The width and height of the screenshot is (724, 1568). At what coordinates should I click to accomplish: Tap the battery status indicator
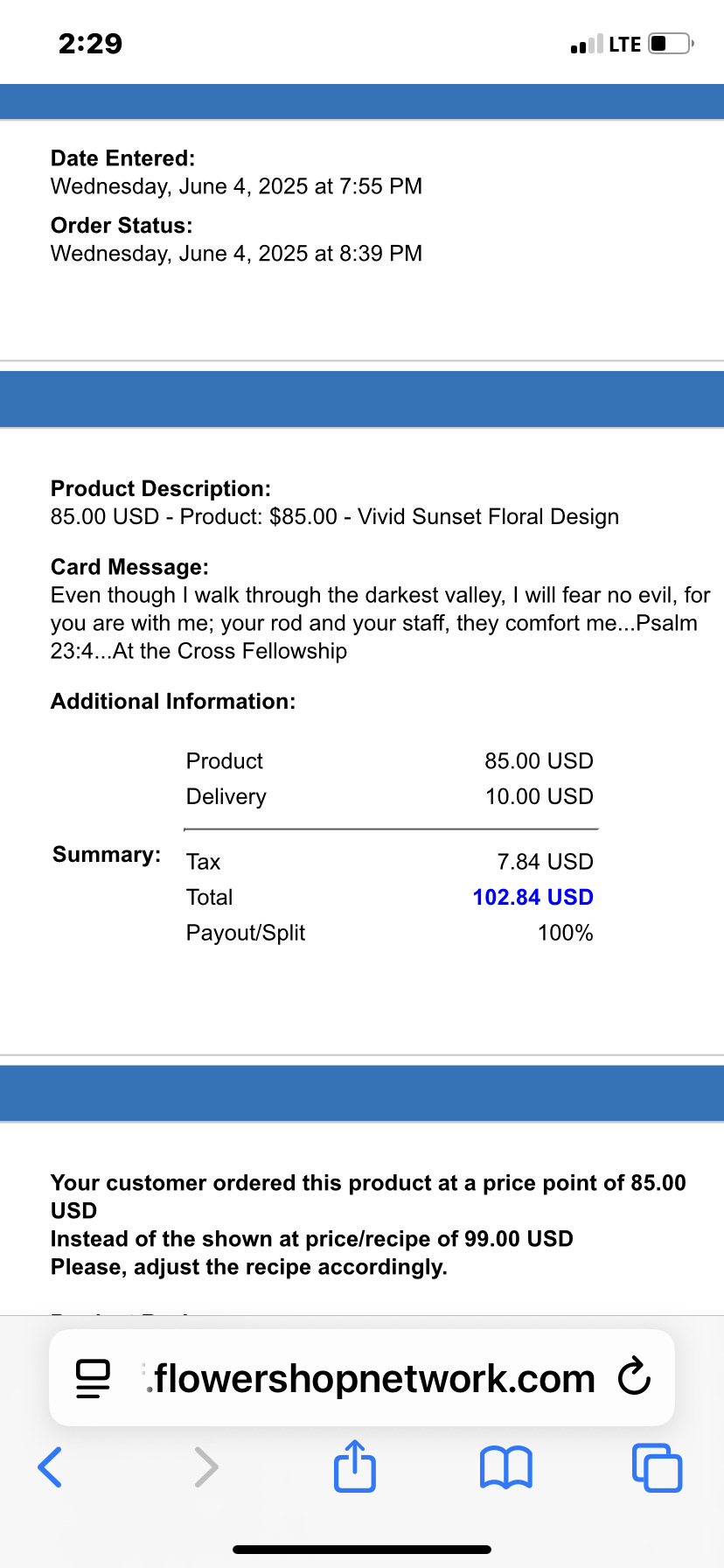672,44
